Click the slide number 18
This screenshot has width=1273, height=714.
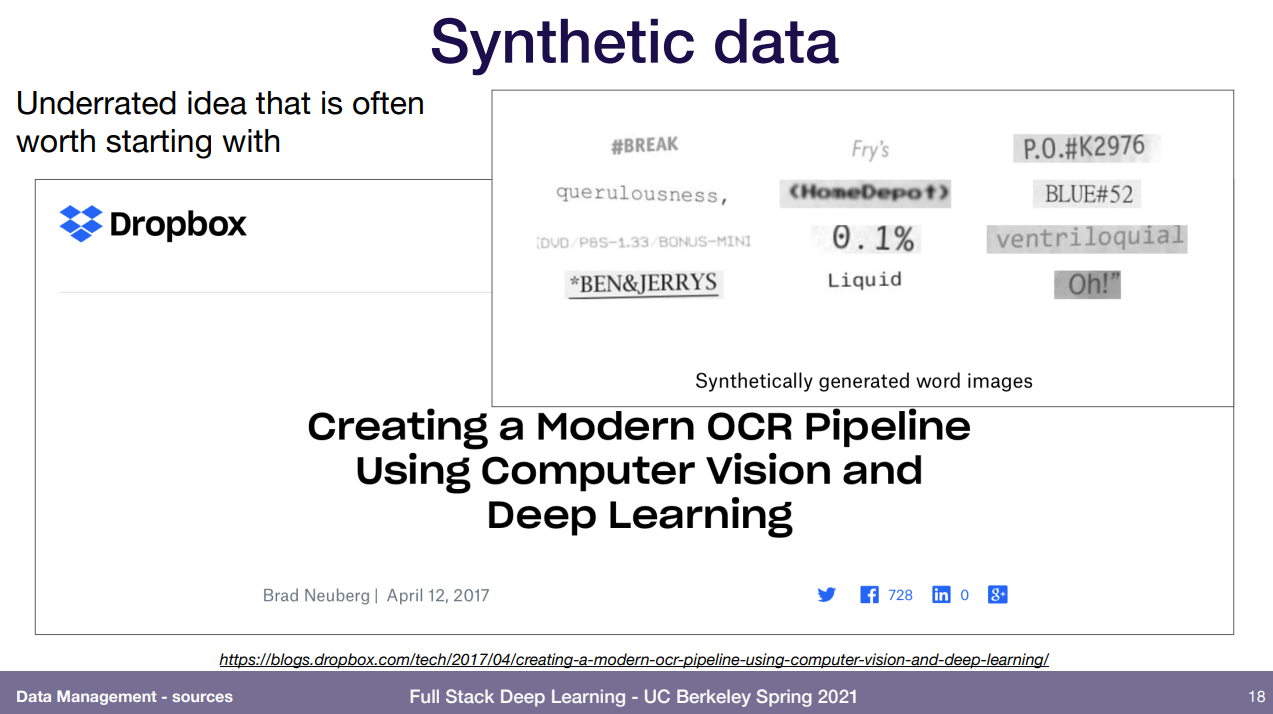tap(1257, 696)
